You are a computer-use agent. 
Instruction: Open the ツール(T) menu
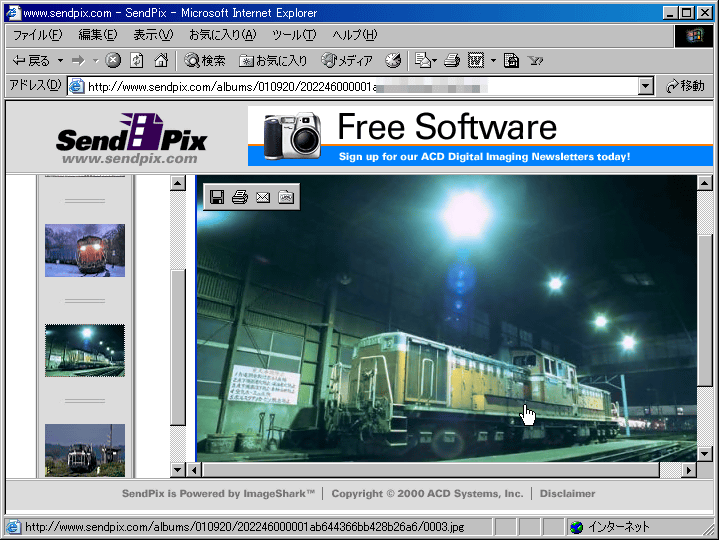[294, 35]
